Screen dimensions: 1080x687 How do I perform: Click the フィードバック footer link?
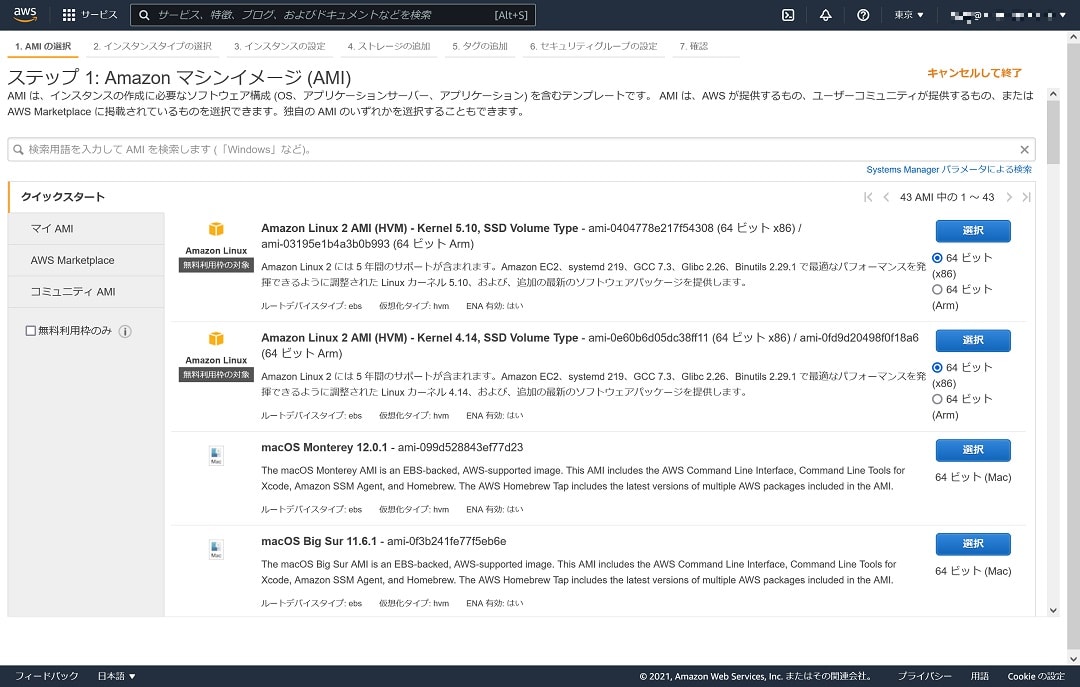[46, 676]
